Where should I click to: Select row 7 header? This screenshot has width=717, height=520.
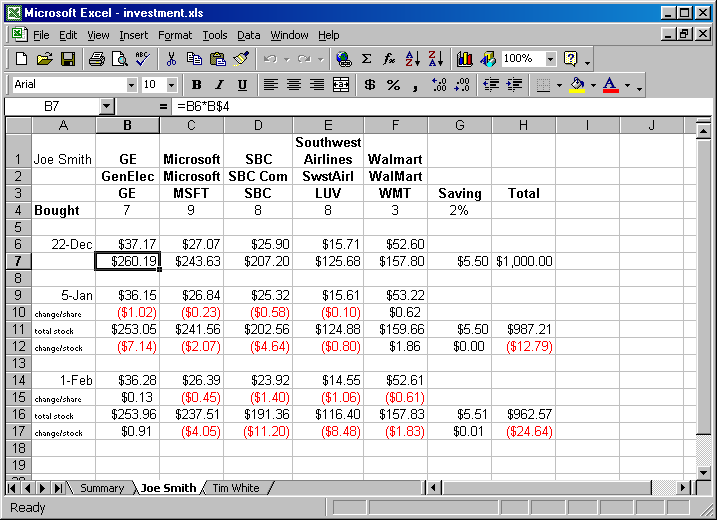point(18,261)
